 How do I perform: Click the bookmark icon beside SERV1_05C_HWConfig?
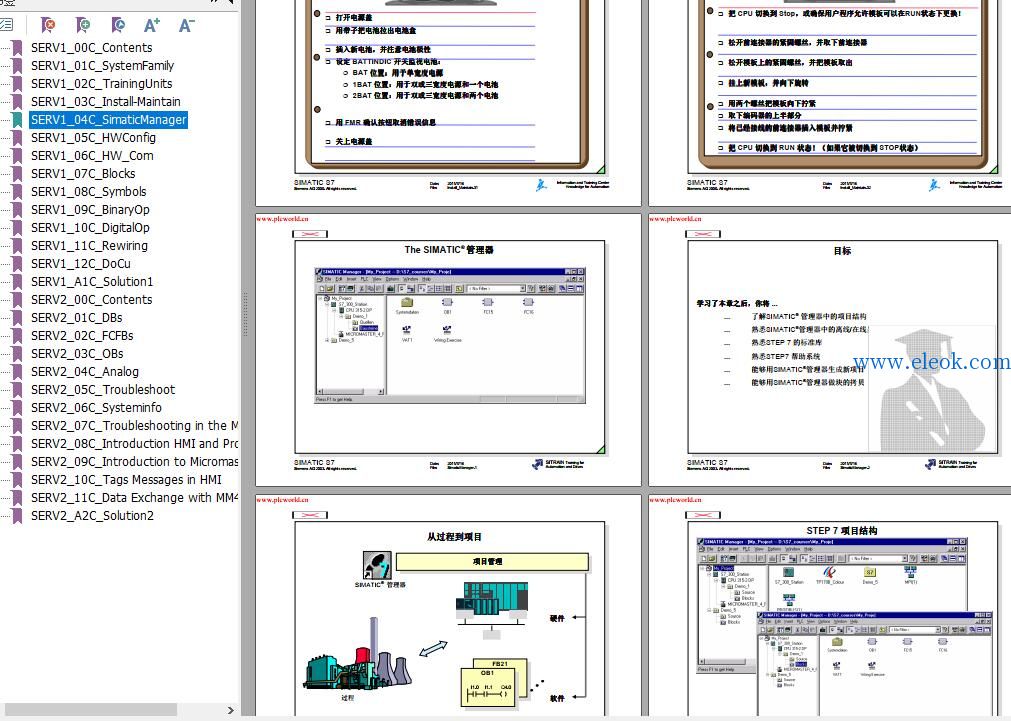click(x=17, y=138)
